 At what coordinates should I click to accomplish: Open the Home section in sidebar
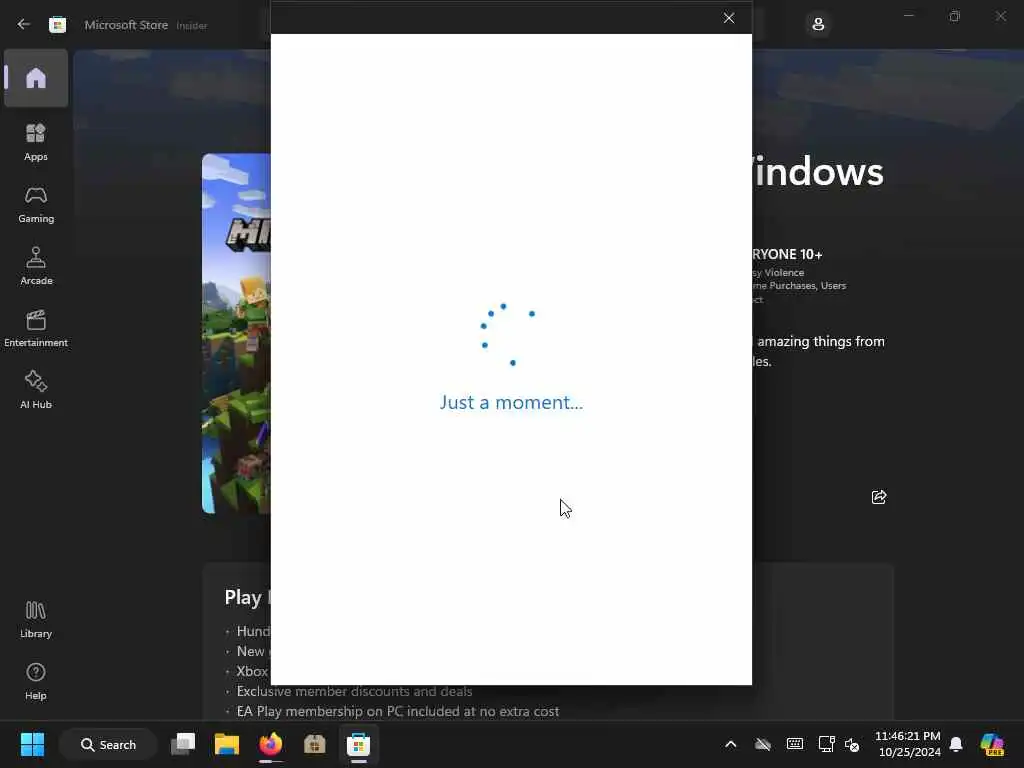tap(36, 78)
